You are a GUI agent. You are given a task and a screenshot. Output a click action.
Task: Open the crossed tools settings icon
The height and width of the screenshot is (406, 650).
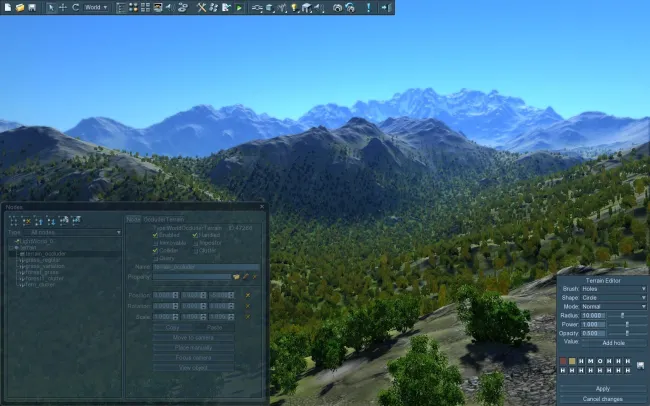[201, 7]
